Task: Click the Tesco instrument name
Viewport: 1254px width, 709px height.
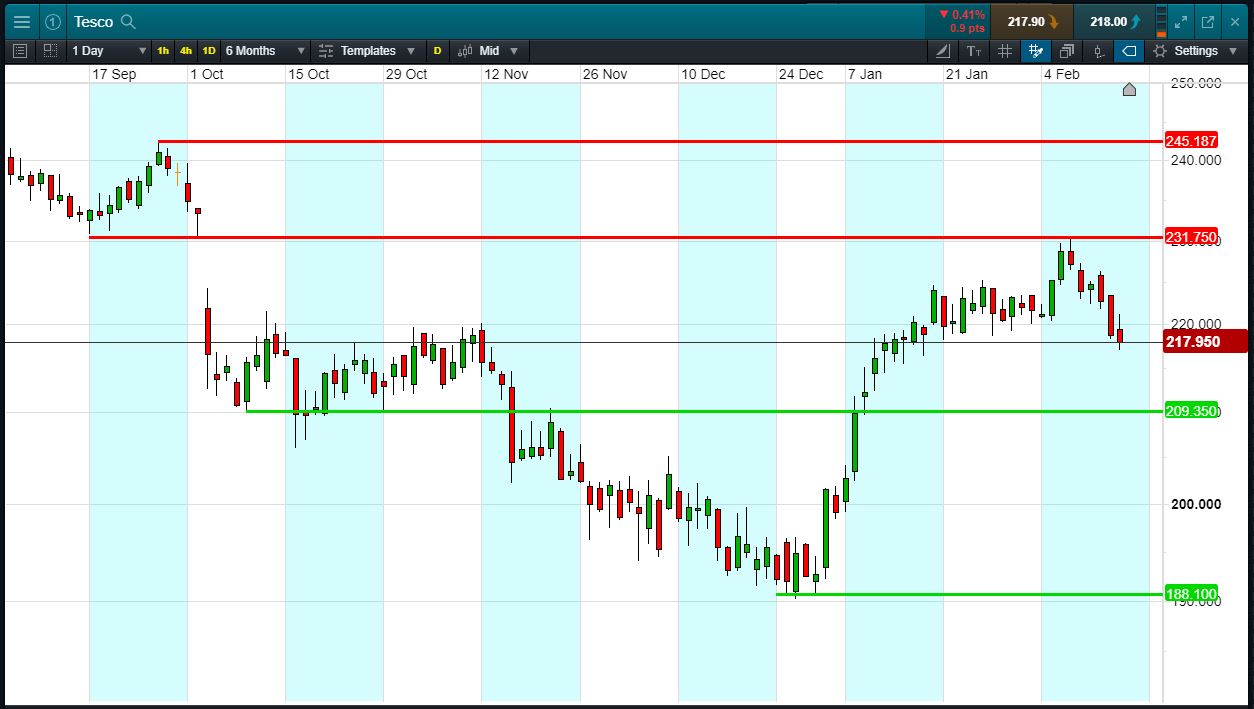Action: coord(93,21)
